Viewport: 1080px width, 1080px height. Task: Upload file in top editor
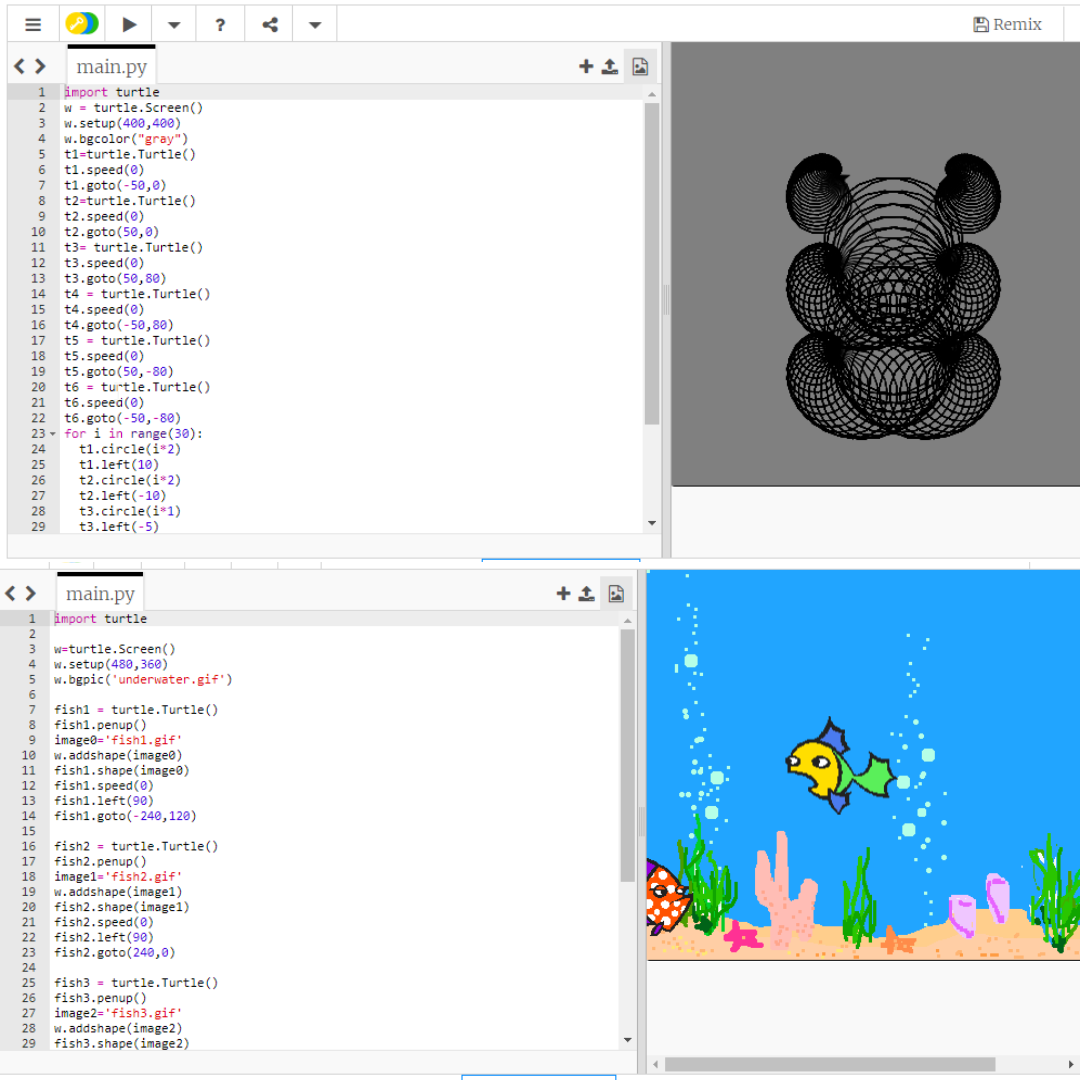click(610, 66)
